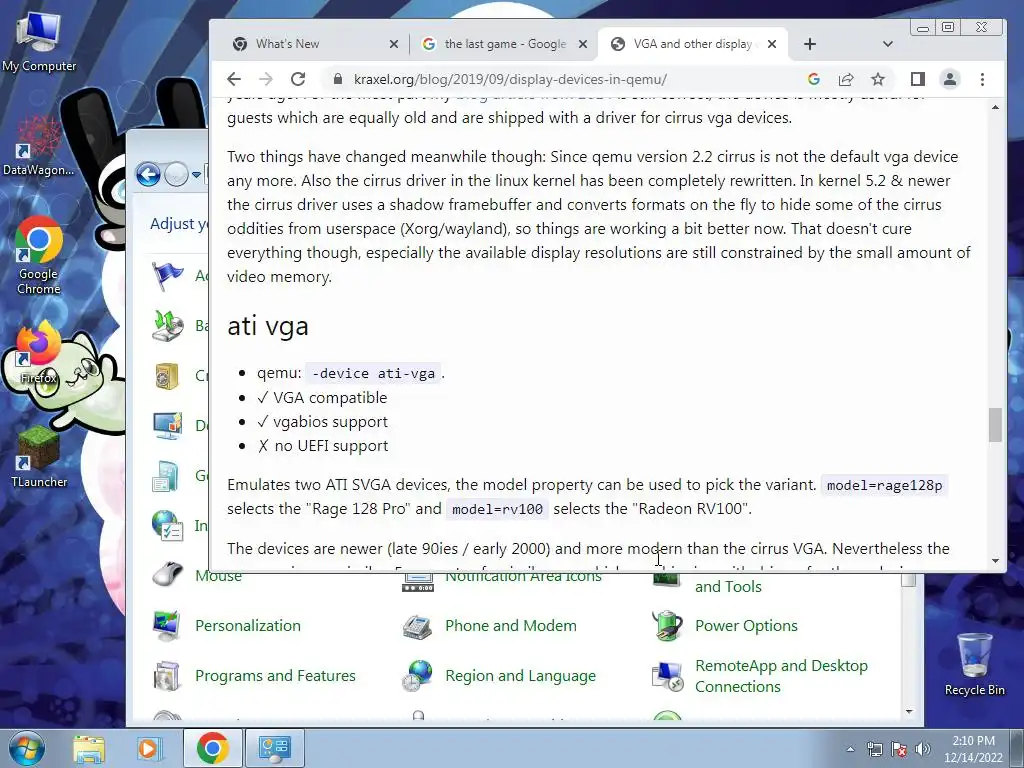Open RemoteApp and Desktop Connections

(781, 676)
